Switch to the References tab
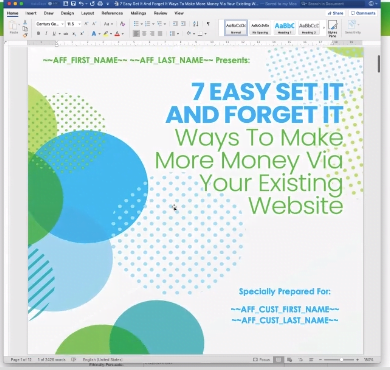The image size is (390, 370). tap(112, 13)
